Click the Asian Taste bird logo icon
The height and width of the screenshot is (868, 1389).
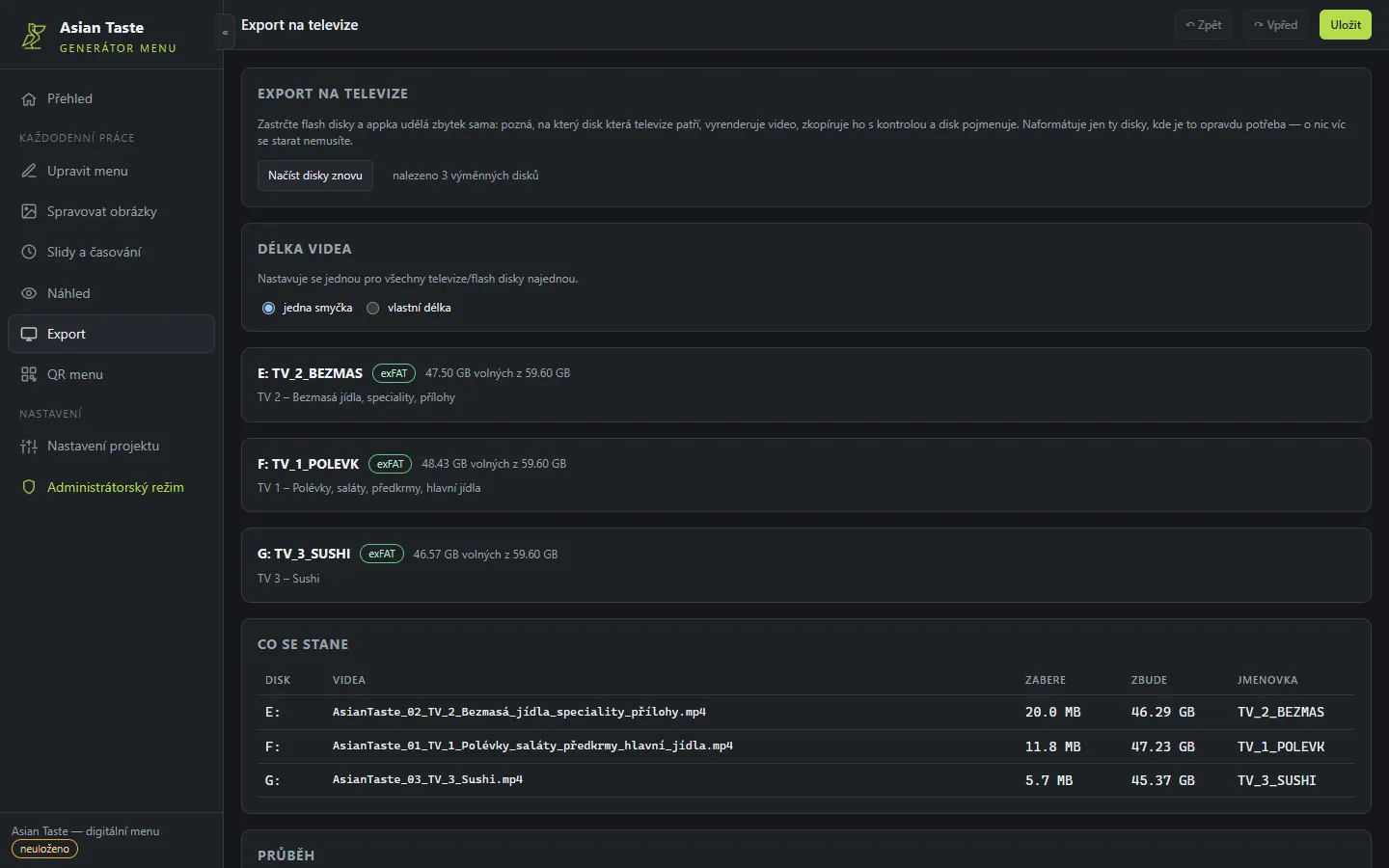pos(34,36)
